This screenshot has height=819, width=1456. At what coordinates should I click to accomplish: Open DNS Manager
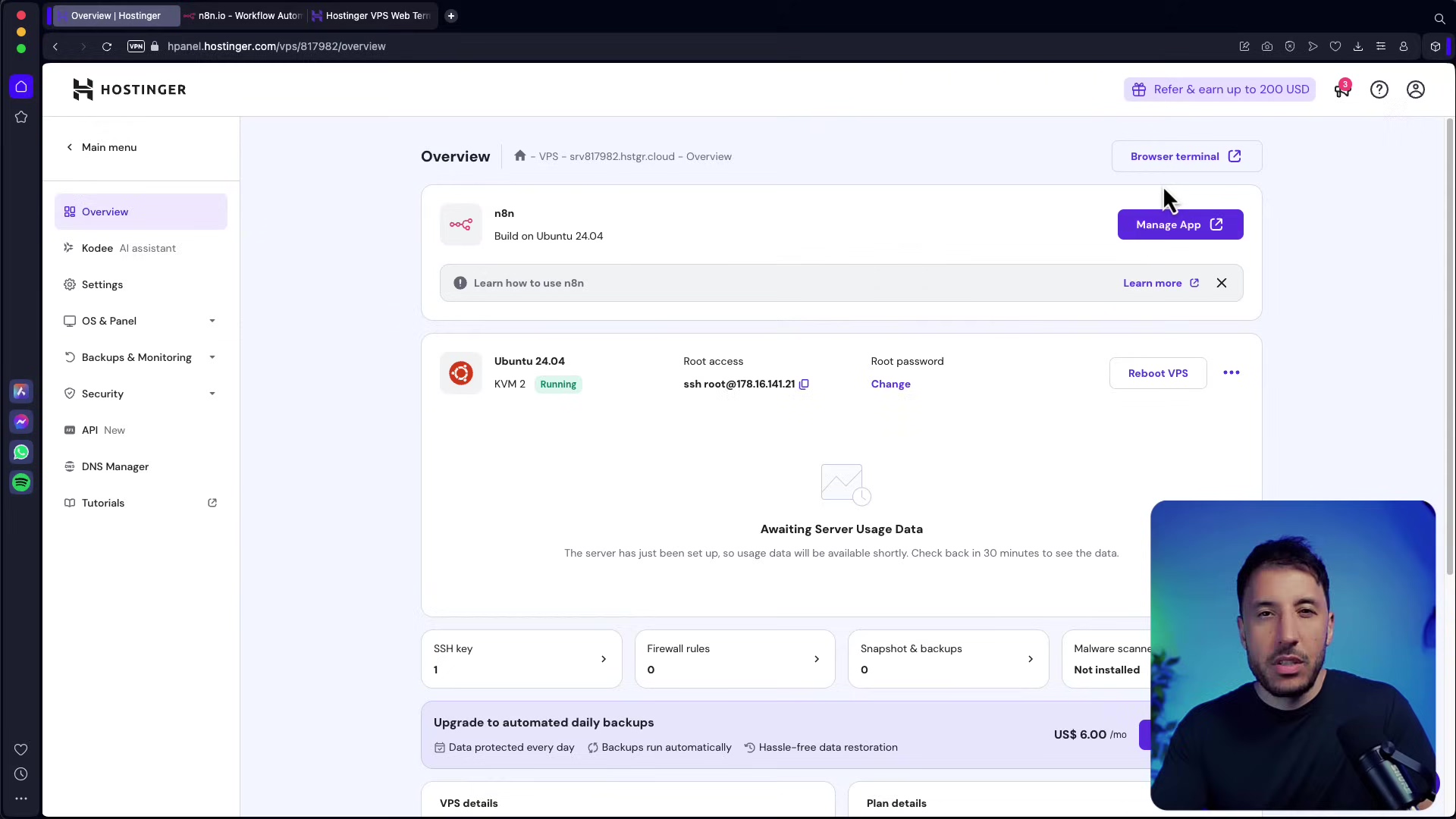coord(140,466)
